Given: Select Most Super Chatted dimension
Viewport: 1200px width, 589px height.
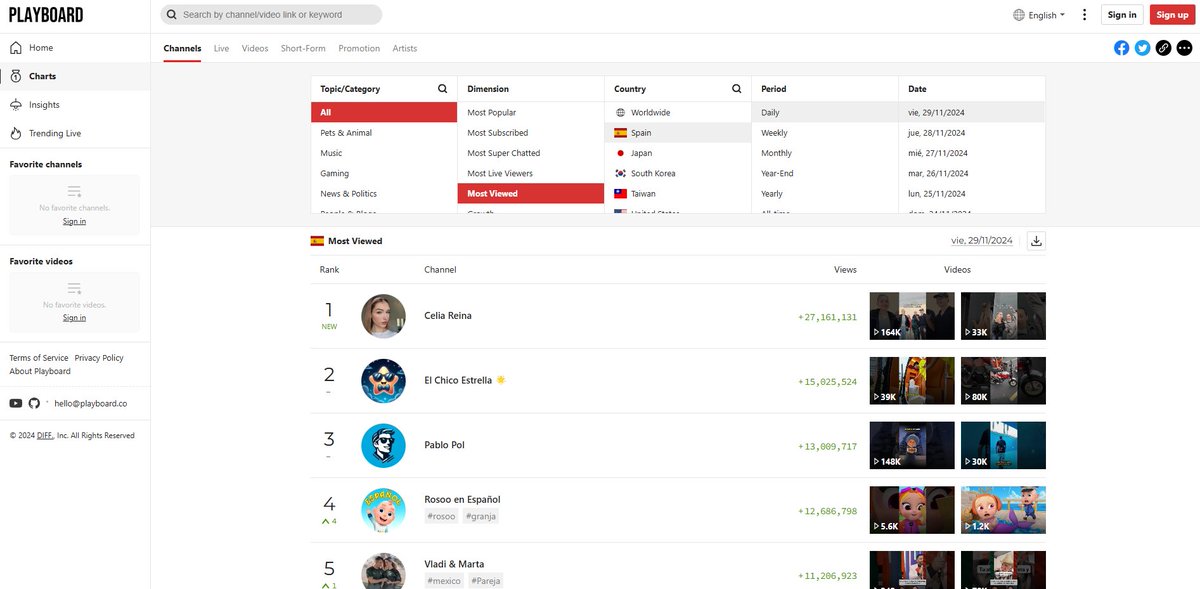Looking at the screenshot, I should click(531, 153).
